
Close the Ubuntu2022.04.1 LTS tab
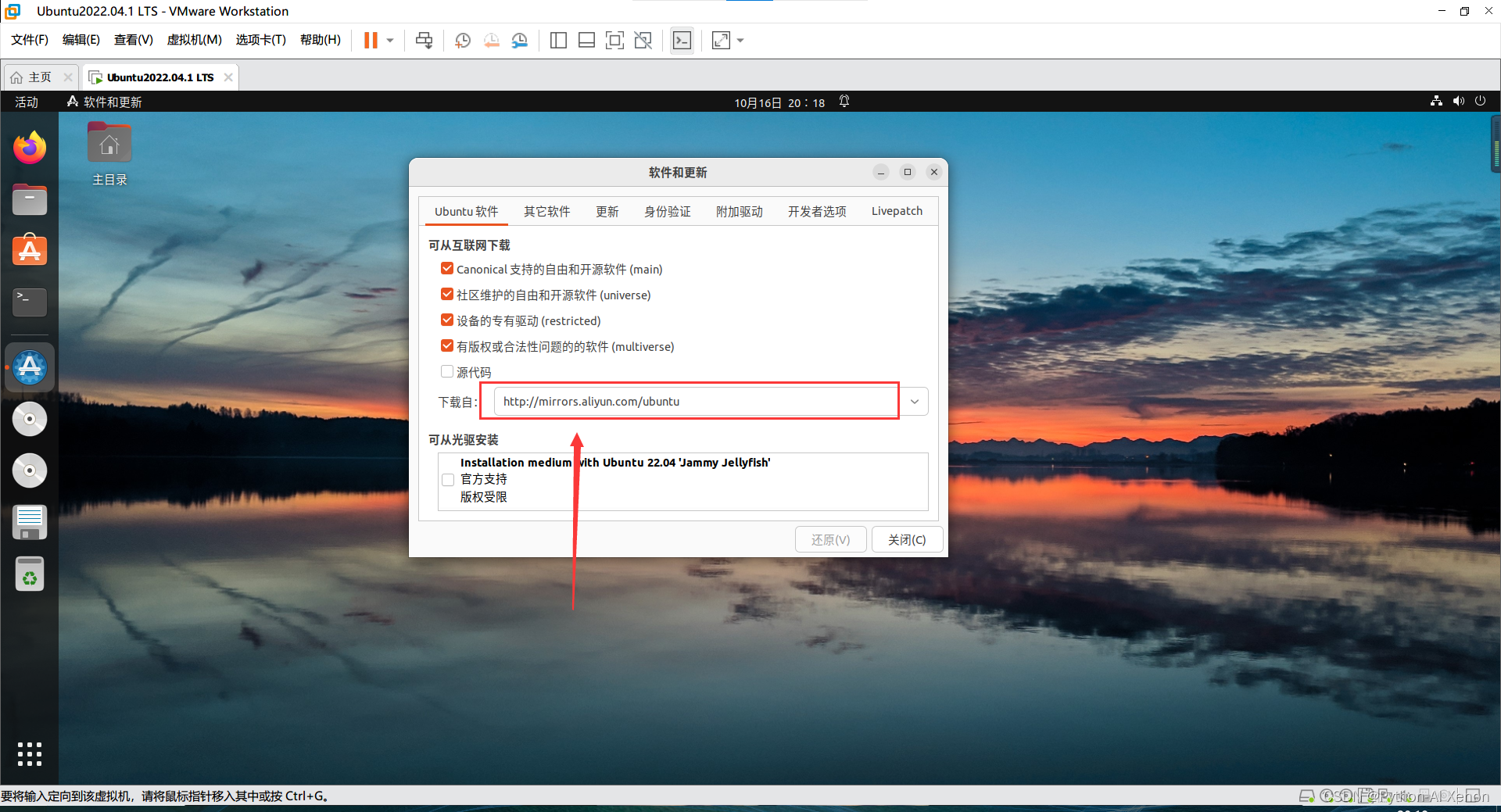pyautogui.click(x=228, y=77)
